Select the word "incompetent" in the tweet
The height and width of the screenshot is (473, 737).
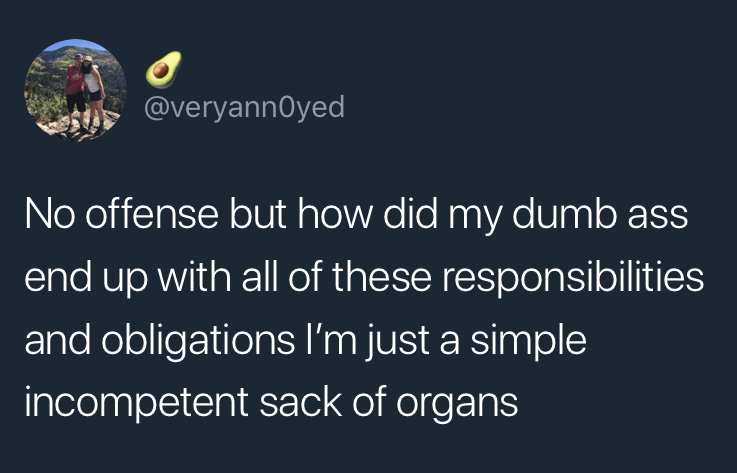click(x=131, y=403)
